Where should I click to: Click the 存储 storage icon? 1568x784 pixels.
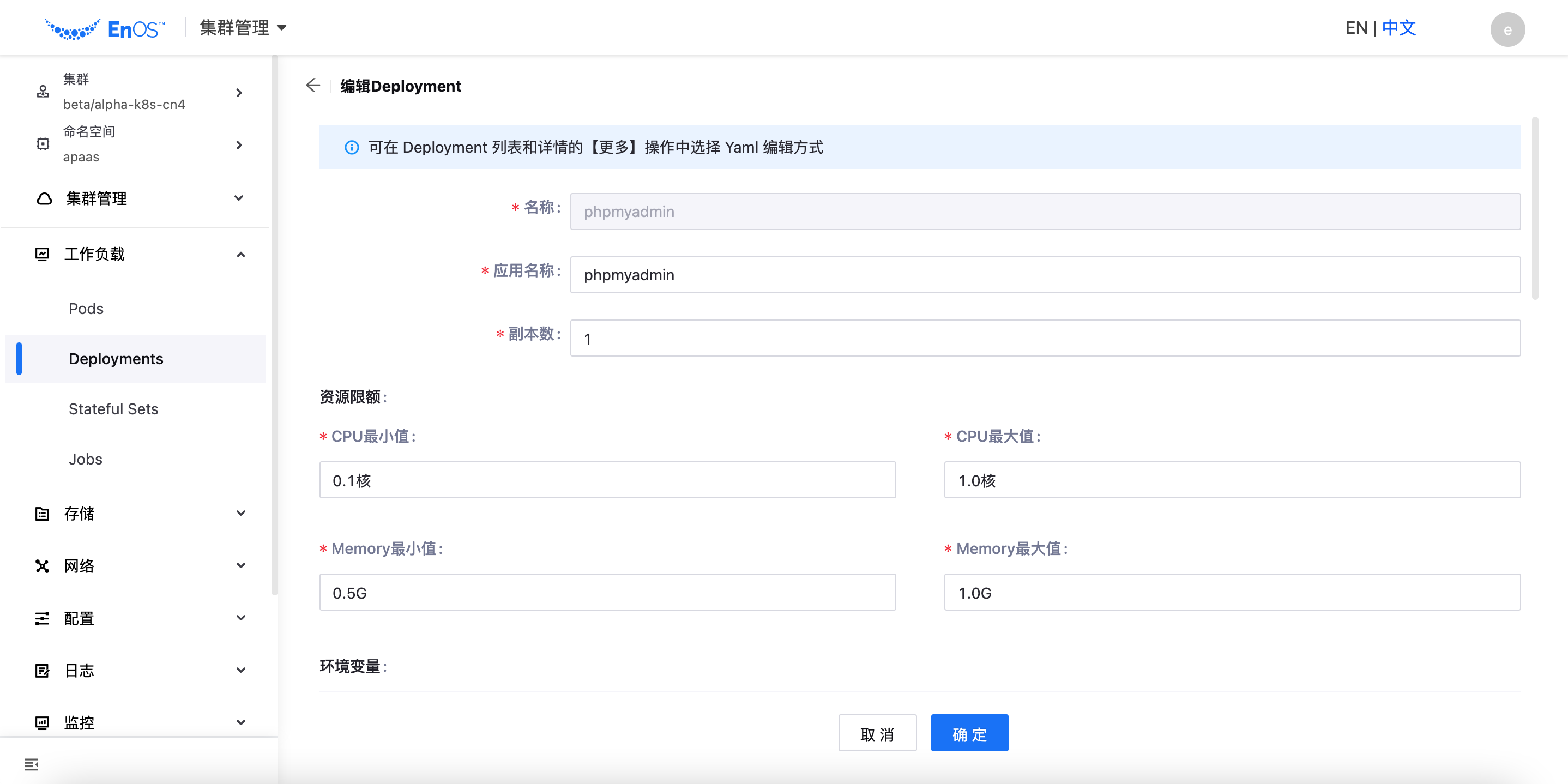[42, 513]
